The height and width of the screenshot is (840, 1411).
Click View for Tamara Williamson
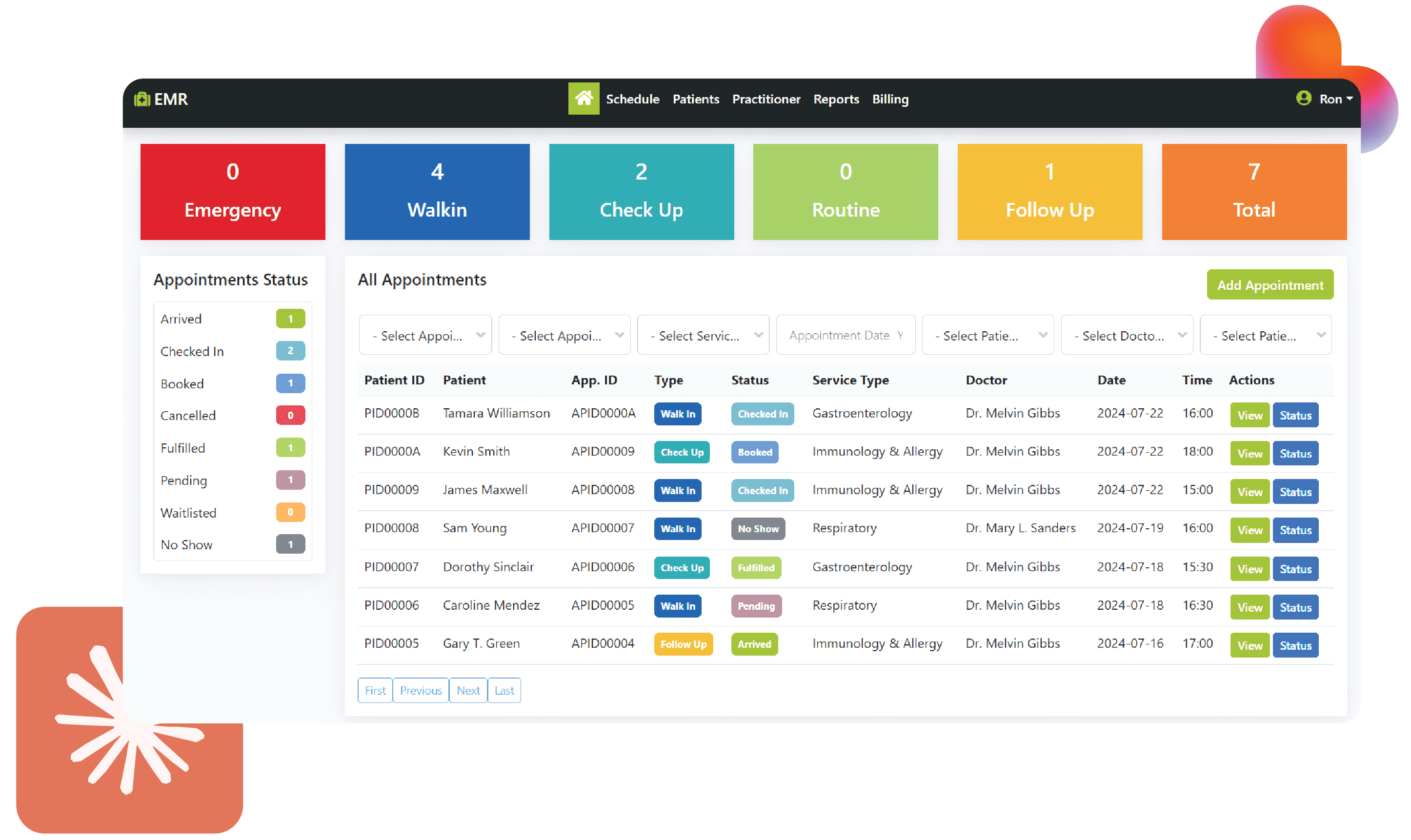pos(1249,415)
